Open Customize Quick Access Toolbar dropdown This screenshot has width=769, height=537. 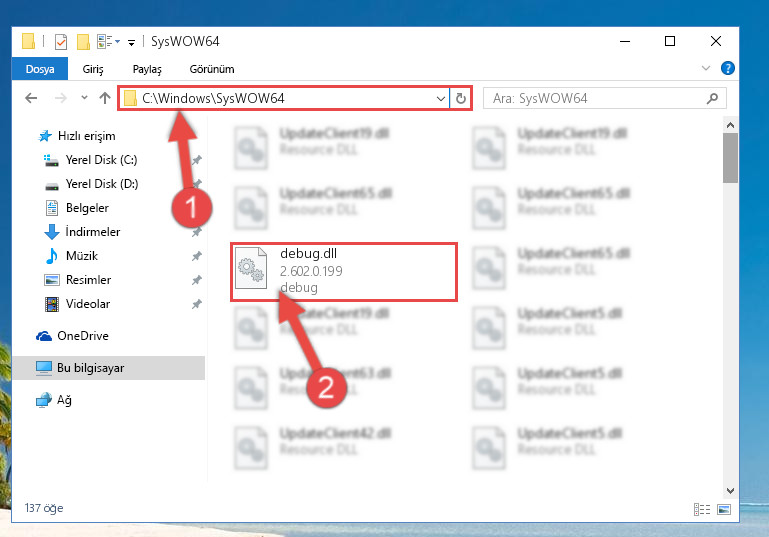[131, 43]
